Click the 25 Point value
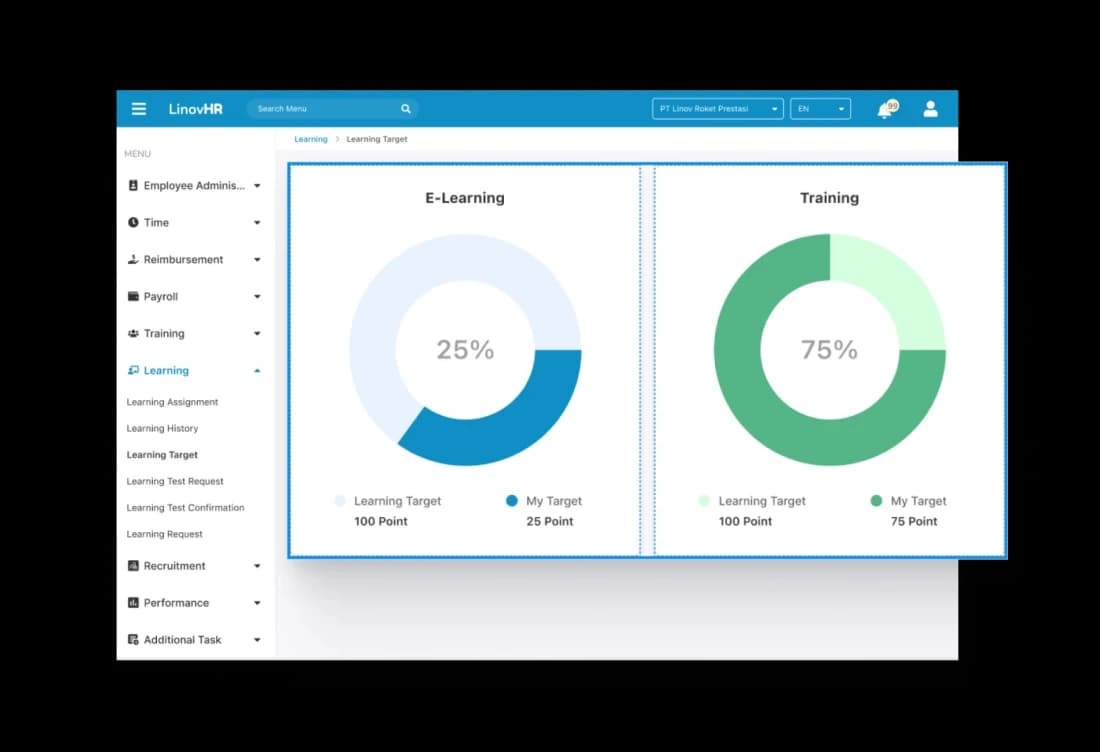 (x=550, y=521)
